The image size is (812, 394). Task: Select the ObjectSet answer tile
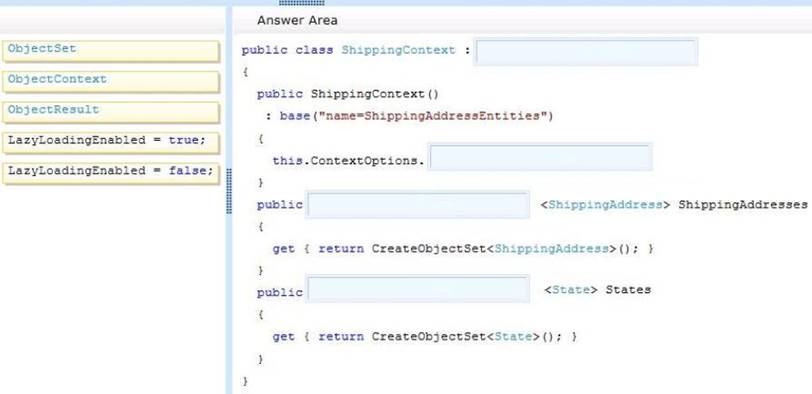(x=111, y=51)
